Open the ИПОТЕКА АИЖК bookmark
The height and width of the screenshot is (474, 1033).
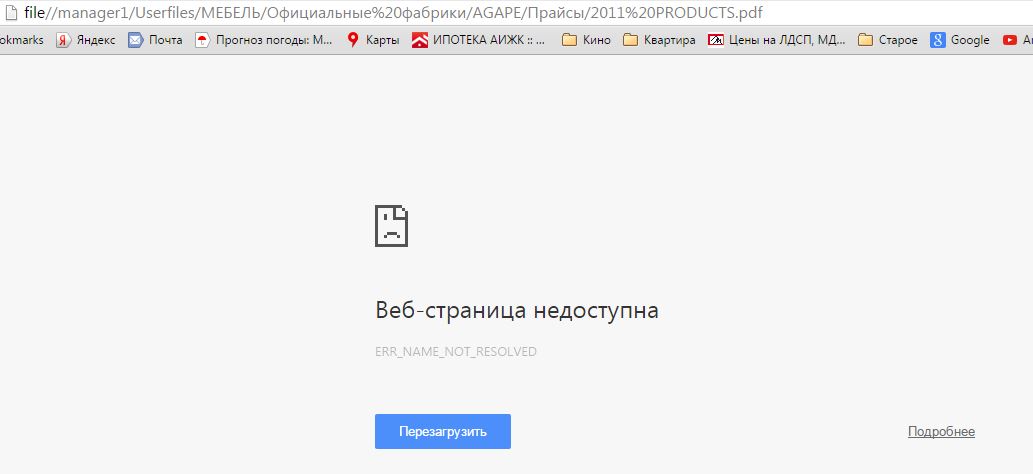[479, 40]
